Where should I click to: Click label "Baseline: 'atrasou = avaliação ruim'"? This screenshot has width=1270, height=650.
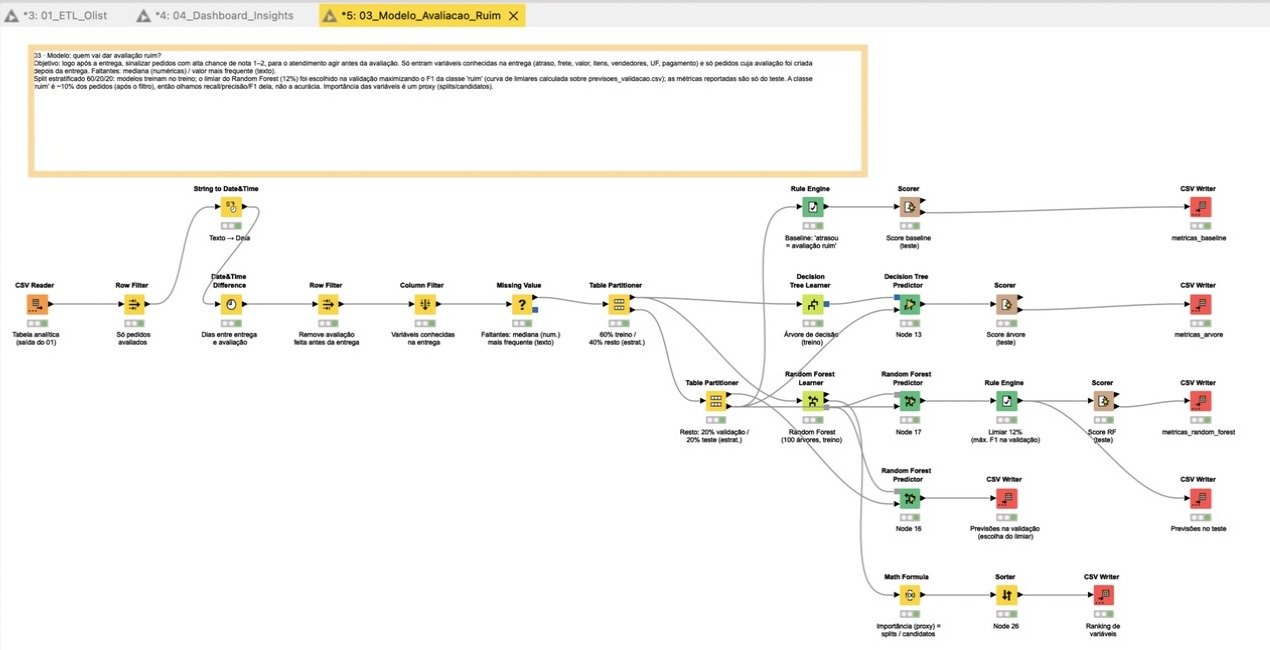(x=813, y=241)
